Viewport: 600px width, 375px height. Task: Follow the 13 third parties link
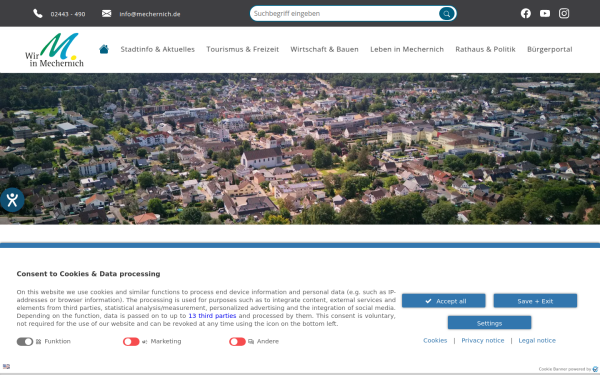212,316
